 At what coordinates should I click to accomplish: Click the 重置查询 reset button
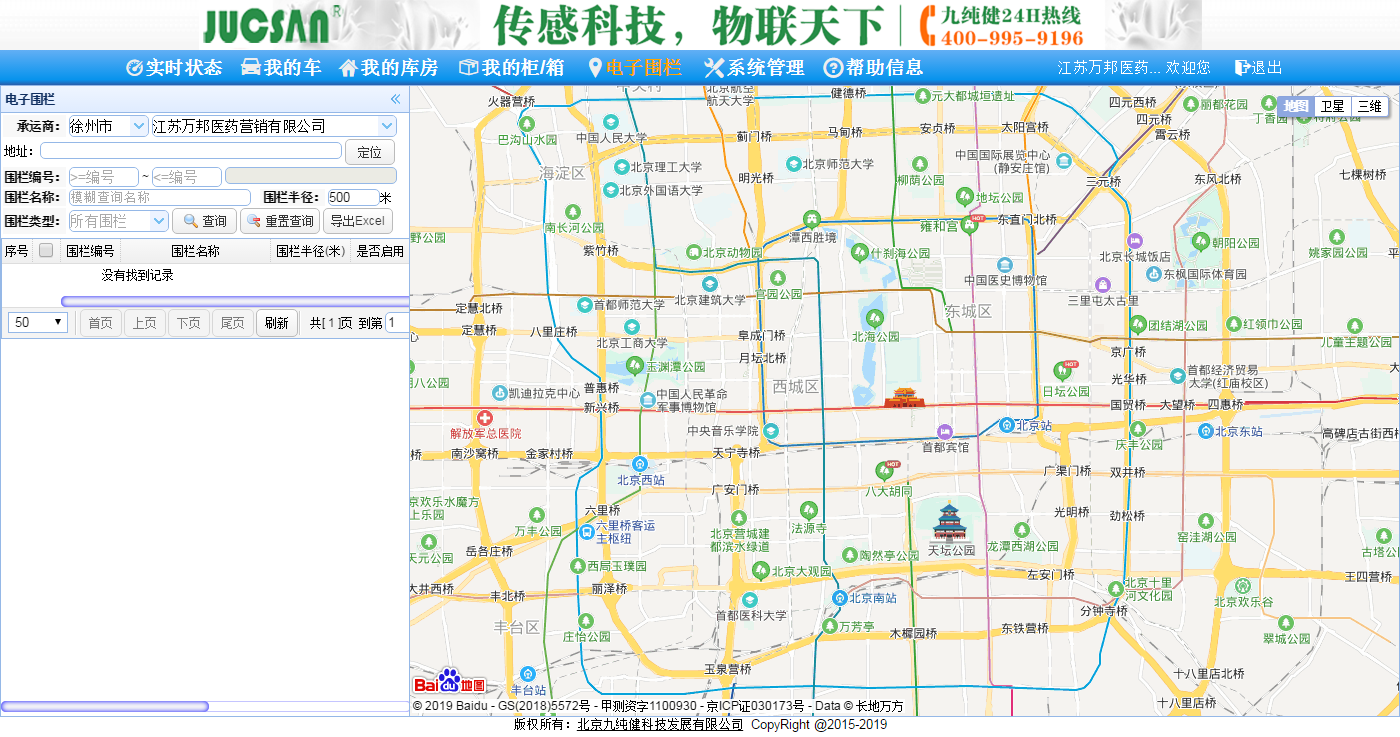click(x=280, y=221)
